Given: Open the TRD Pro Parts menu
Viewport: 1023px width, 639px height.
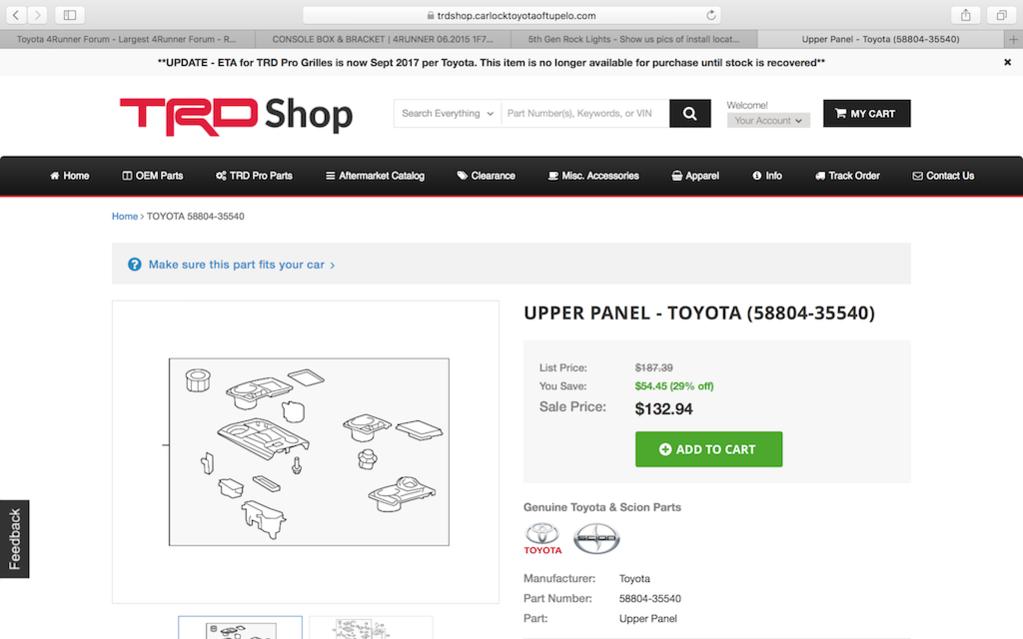Looking at the screenshot, I should pos(254,176).
